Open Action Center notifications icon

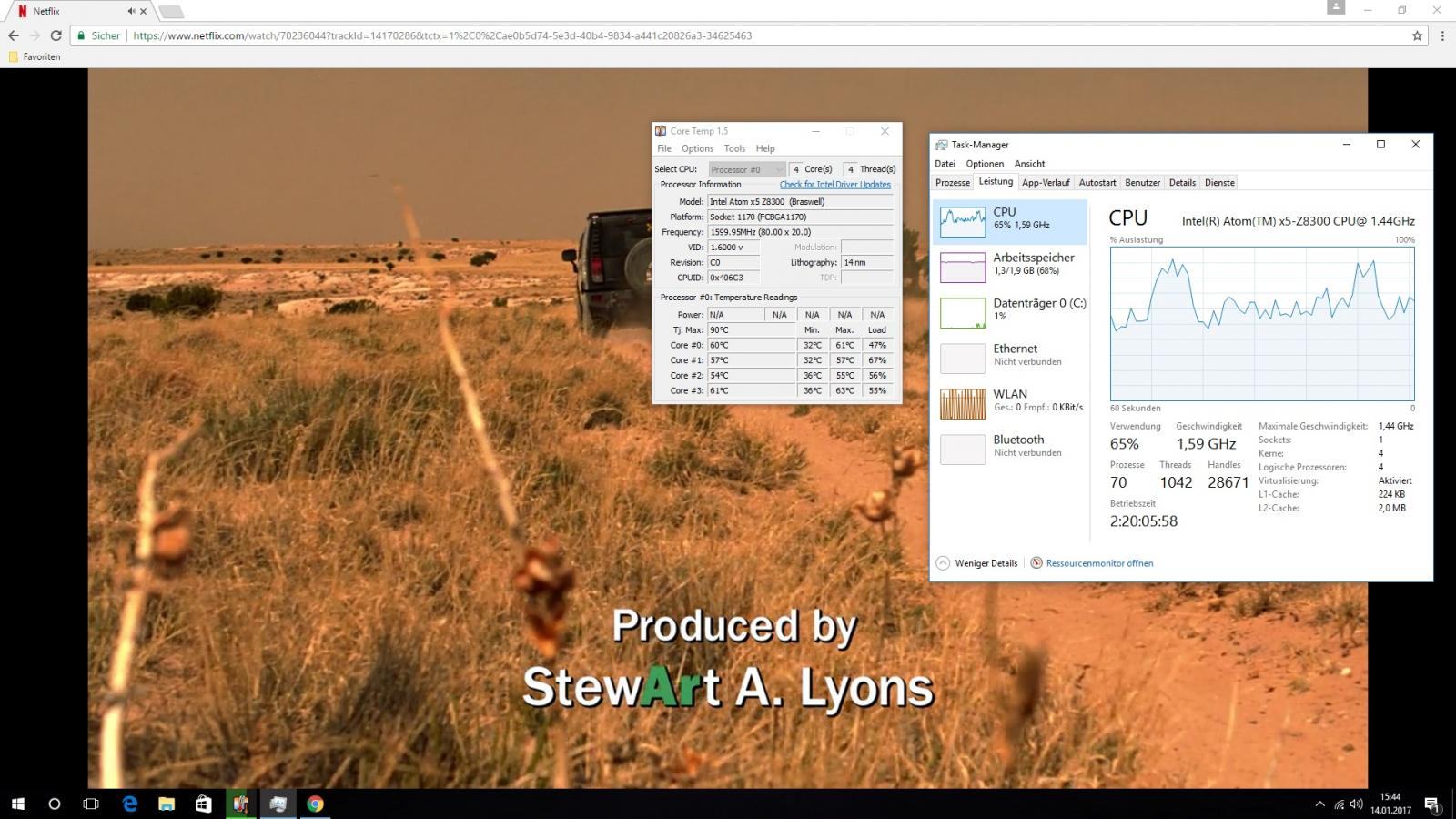[x=1432, y=804]
